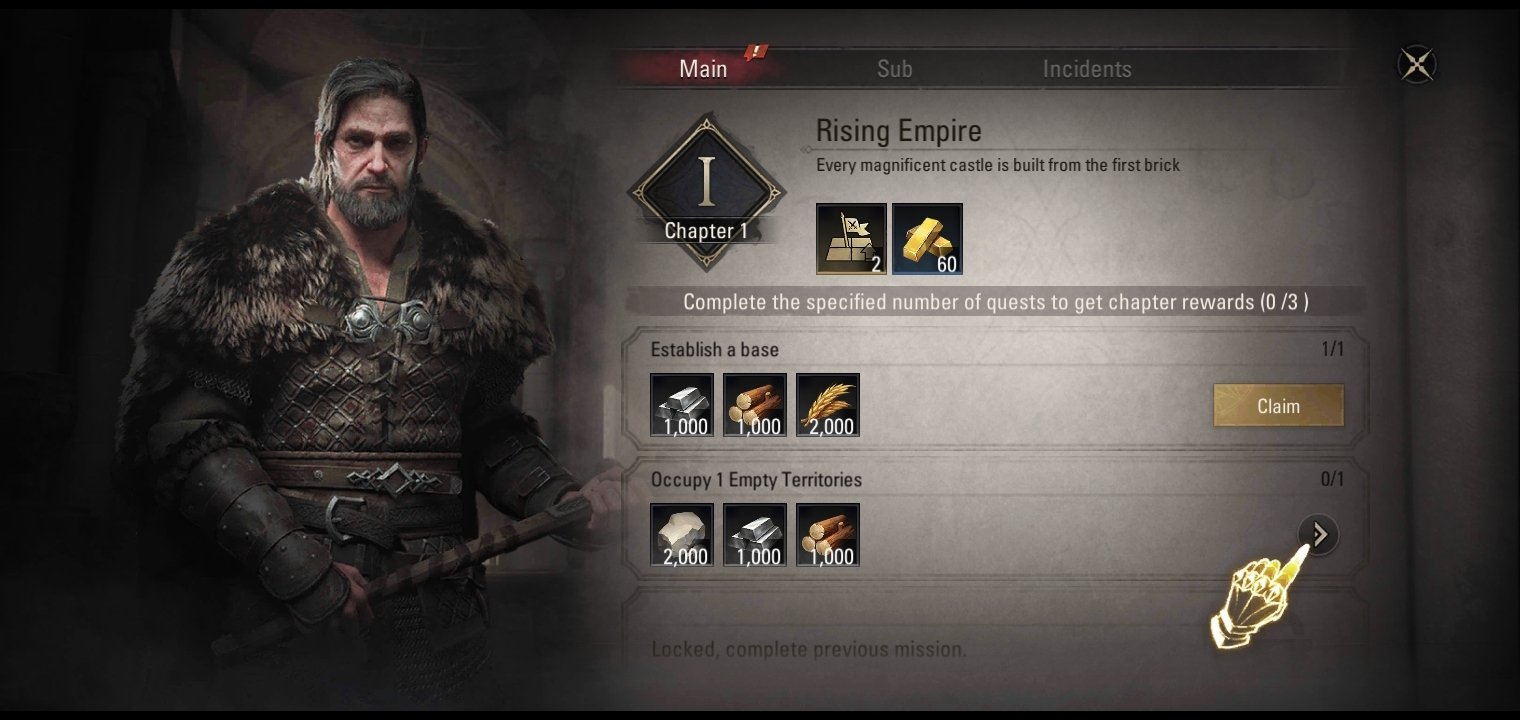Select the 1,000 iron reward under Establish a base
The image size is (1520, 720).
682,405
